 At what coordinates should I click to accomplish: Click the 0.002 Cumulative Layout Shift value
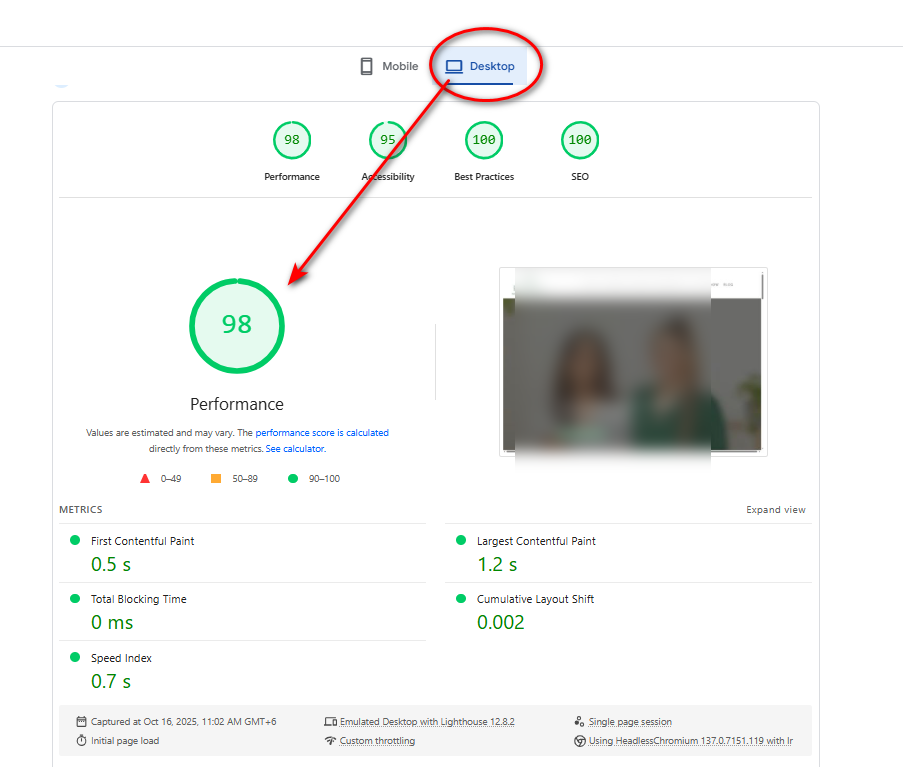pos(500,622)
